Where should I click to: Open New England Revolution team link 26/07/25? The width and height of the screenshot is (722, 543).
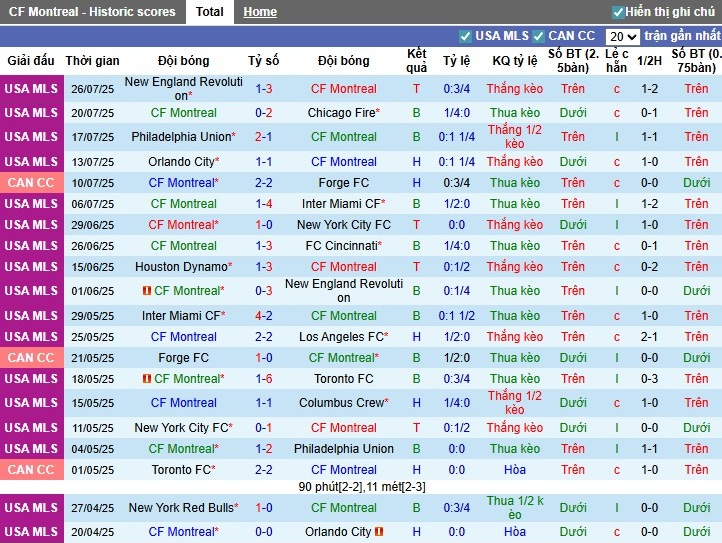click(x=183, y=88)
